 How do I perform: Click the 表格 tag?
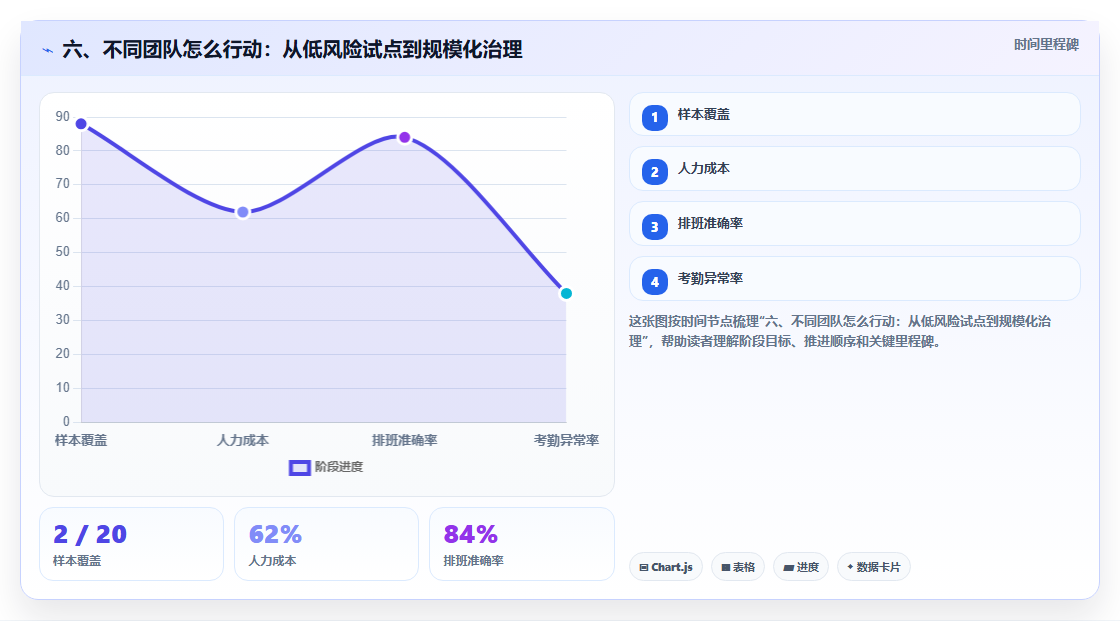click(738, 567)
